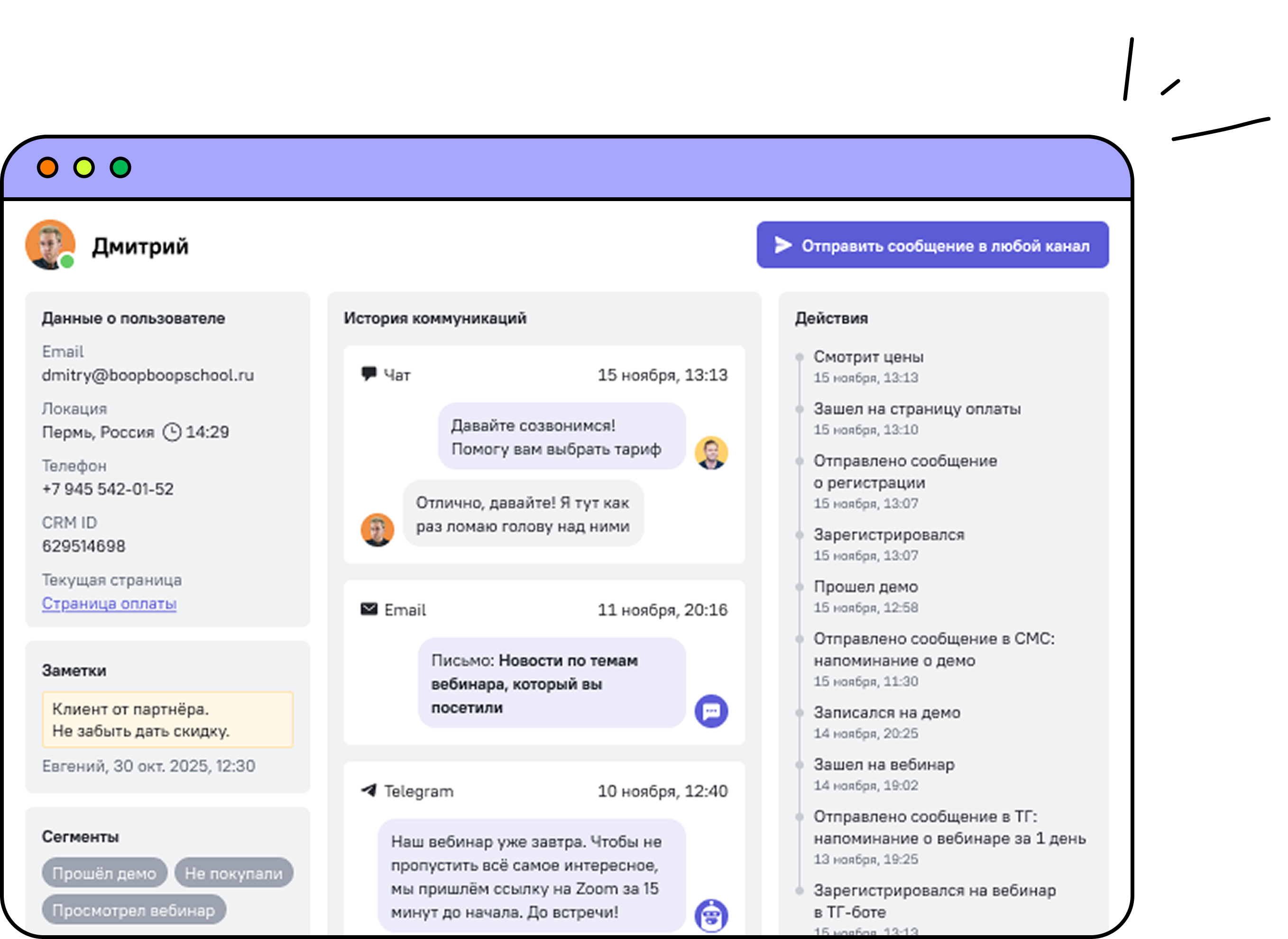The width and height of the screenshot is (1288, 939).
Task: Click the green online status dot
Action: point(67,261)
